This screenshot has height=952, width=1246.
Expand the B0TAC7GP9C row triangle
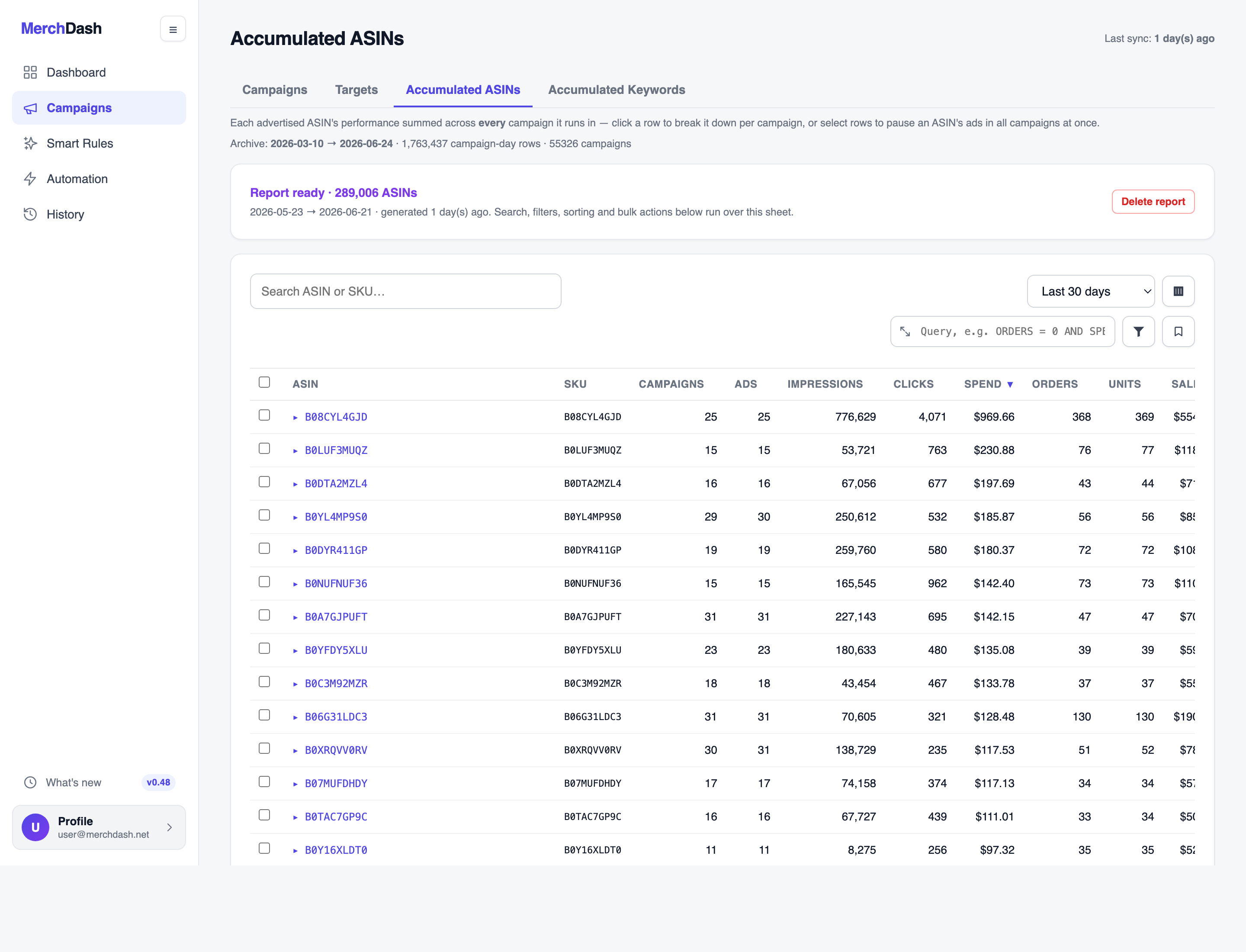[x=295, y=817]
